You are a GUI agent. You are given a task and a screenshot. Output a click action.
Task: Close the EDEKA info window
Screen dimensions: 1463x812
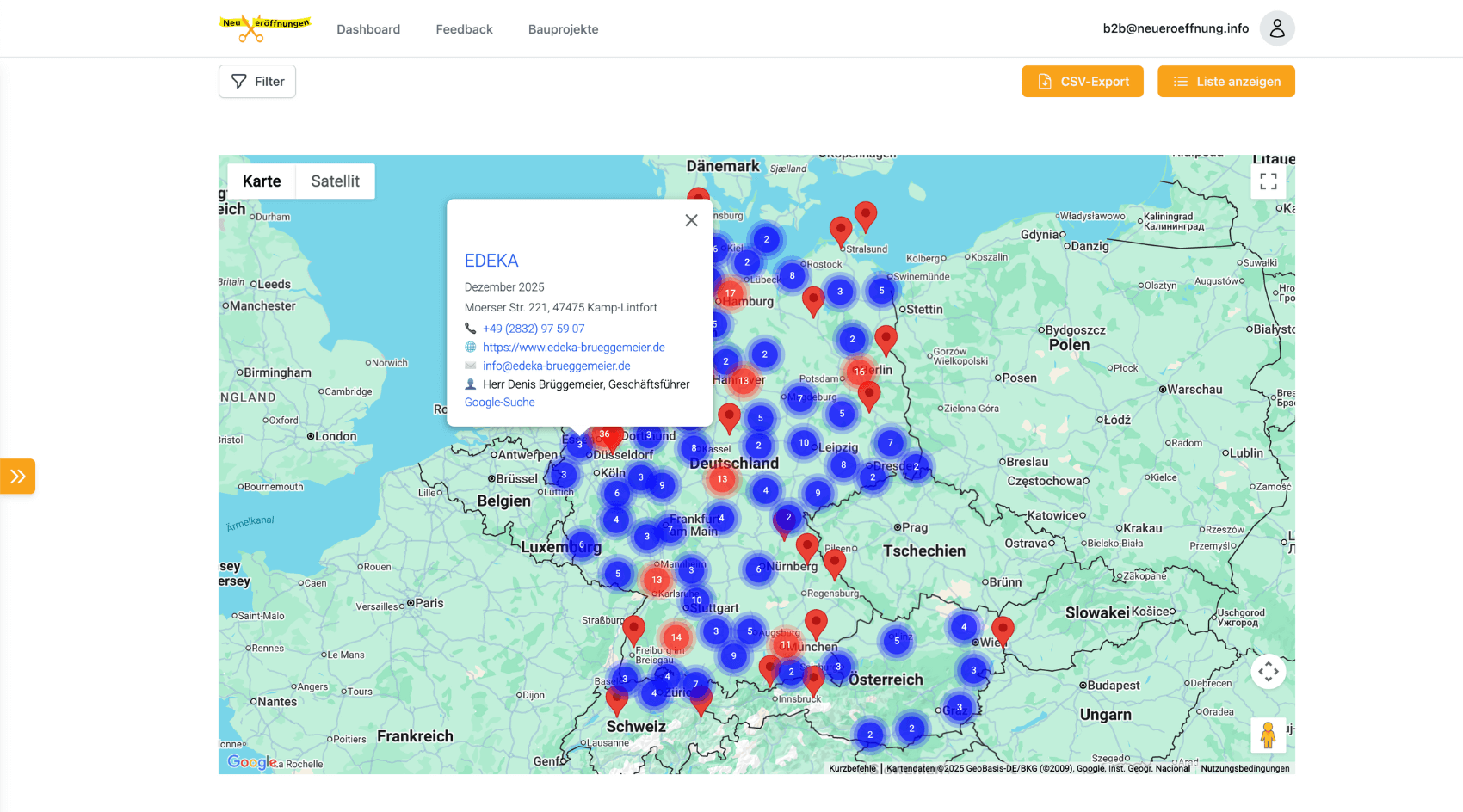[691, 220]
